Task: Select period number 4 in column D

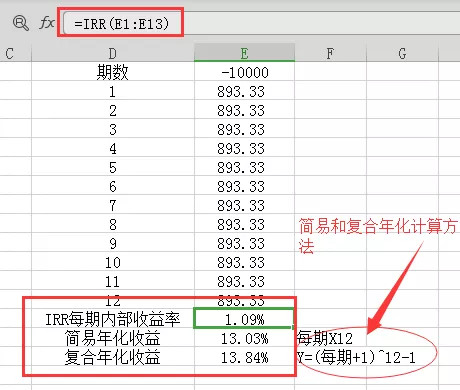Action: (113, 148)
